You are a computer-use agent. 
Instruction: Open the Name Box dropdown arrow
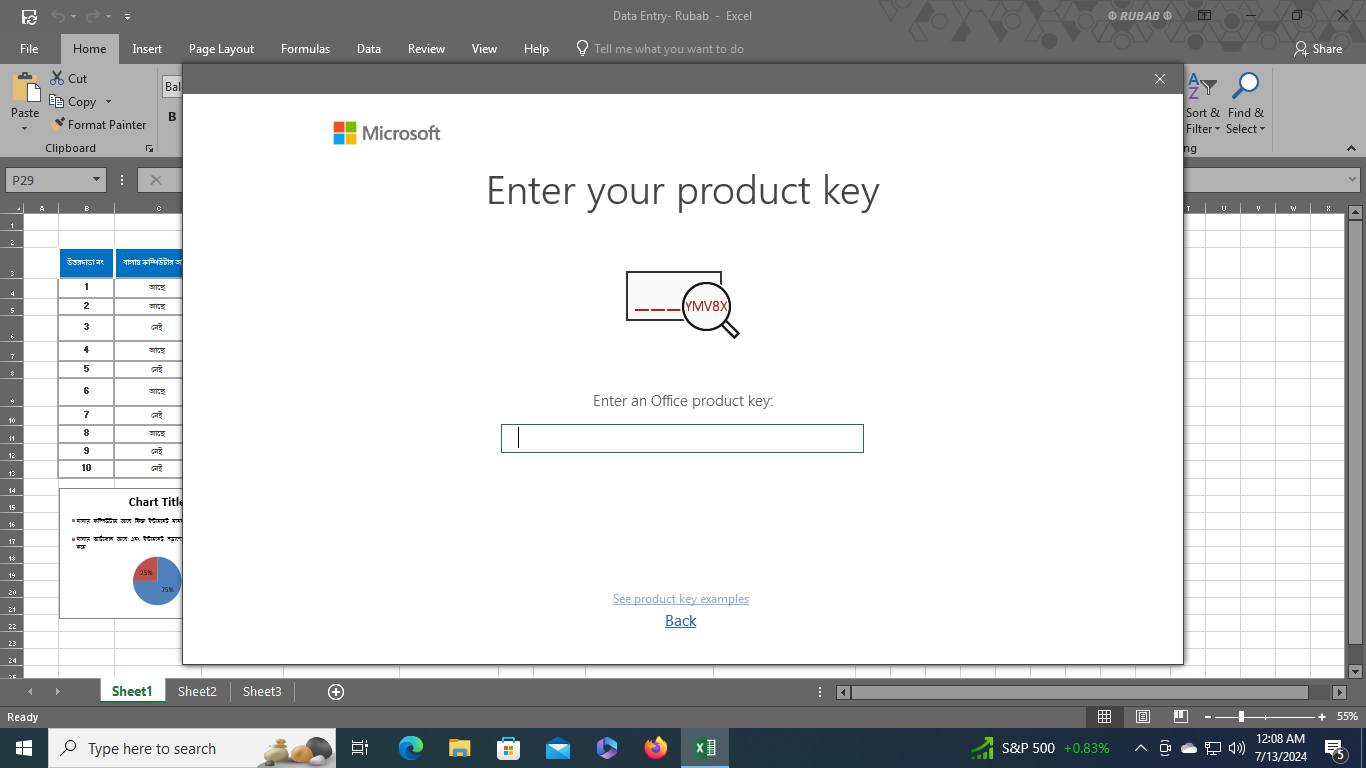coord(96,180)
